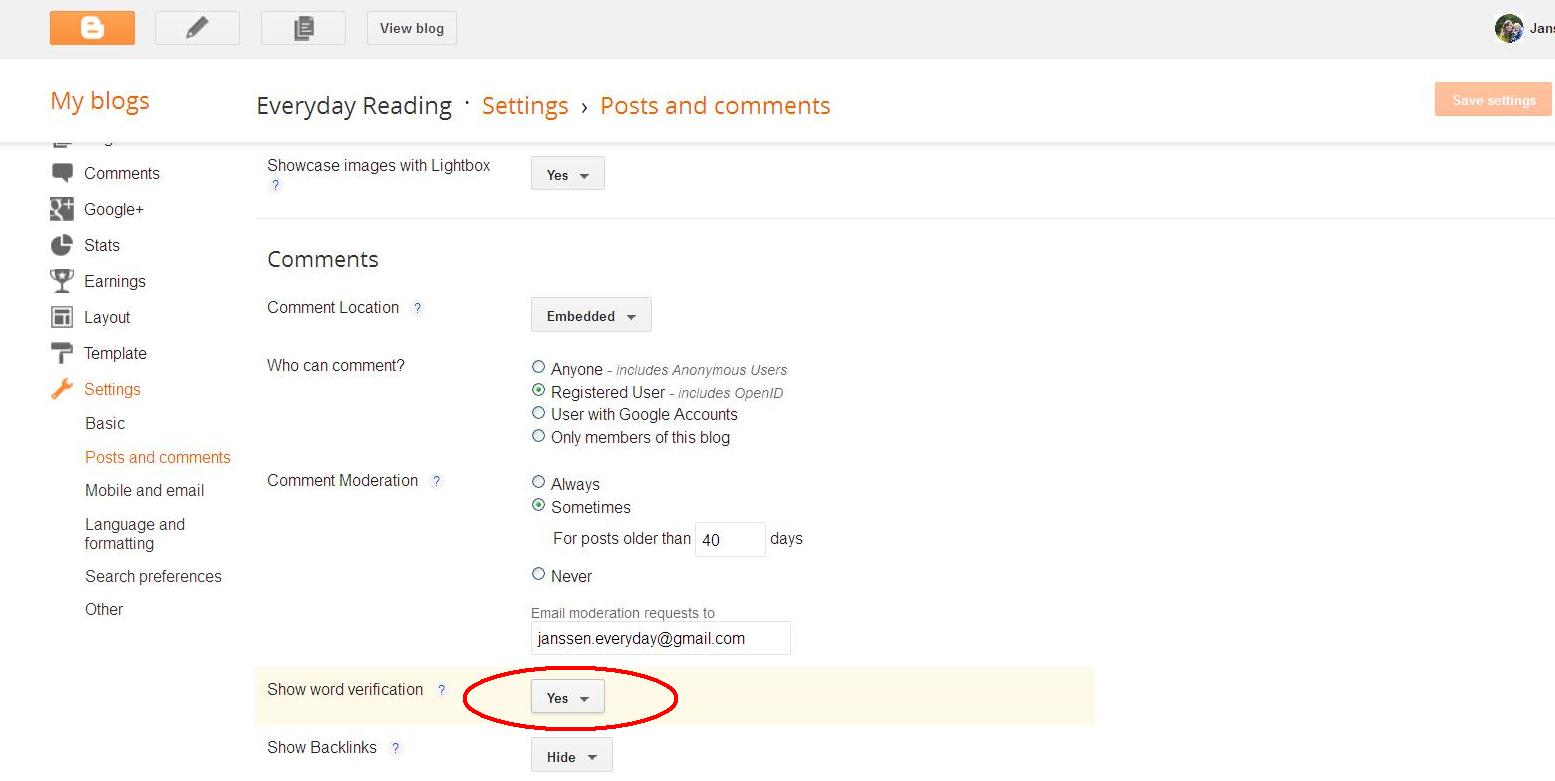
Task: Open the Show Backlinks Hide dropdown
Action: point(571,757)
